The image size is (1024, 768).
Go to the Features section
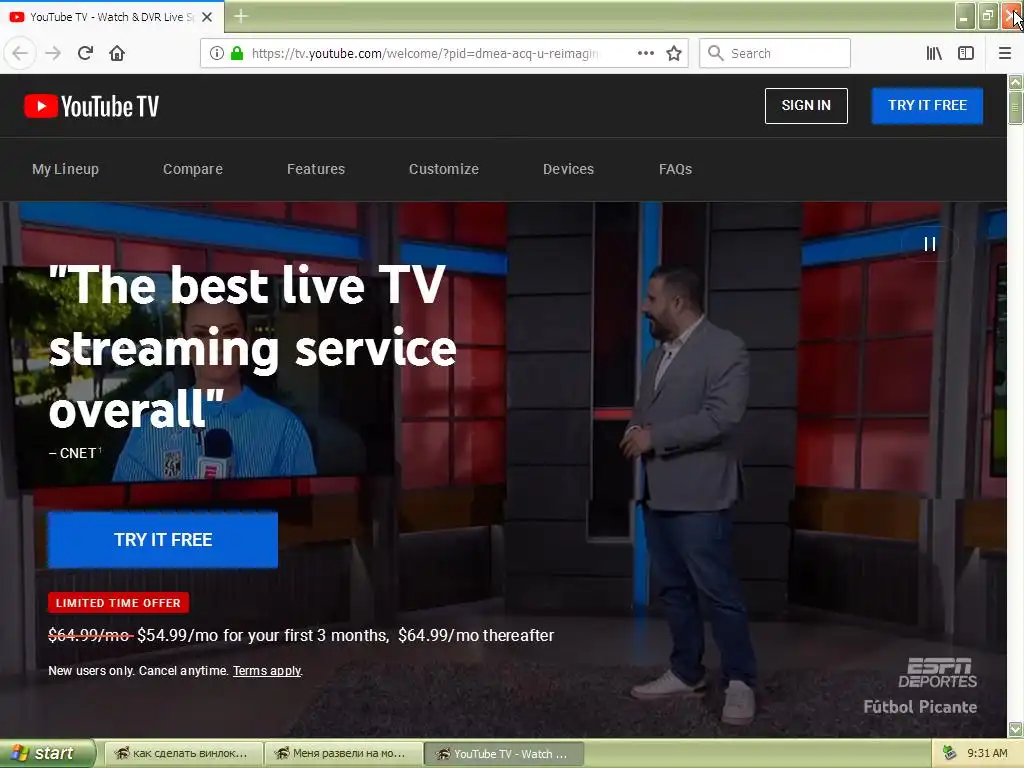315,169
